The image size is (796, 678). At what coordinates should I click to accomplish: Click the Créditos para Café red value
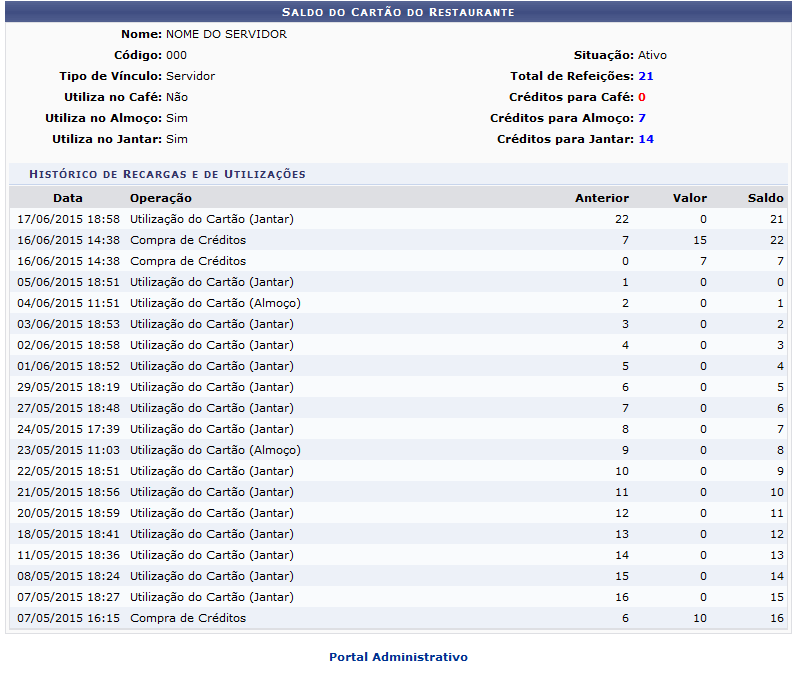coord(641,97)
